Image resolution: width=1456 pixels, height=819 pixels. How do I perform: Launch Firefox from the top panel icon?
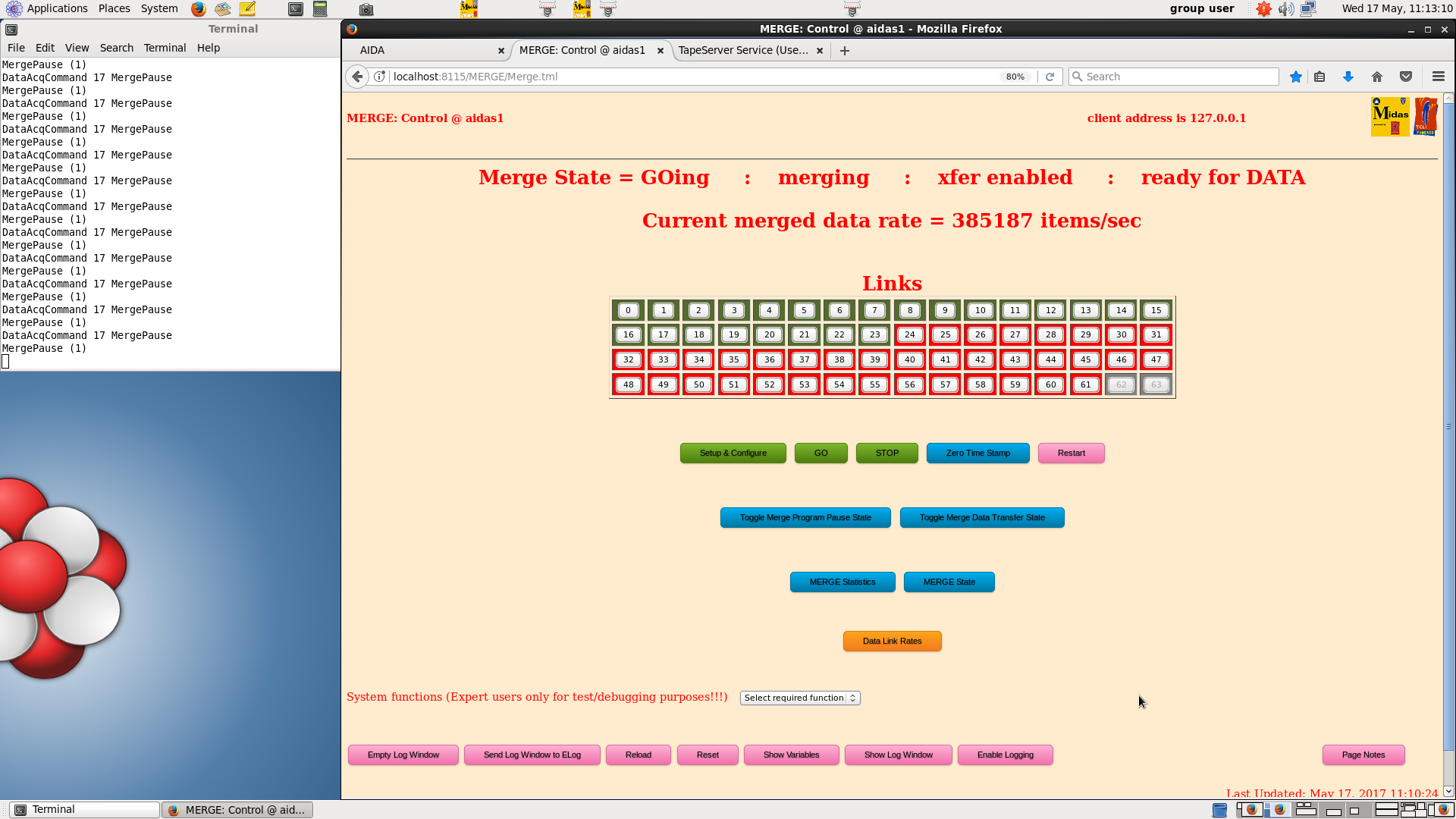[x=198, y=9]
